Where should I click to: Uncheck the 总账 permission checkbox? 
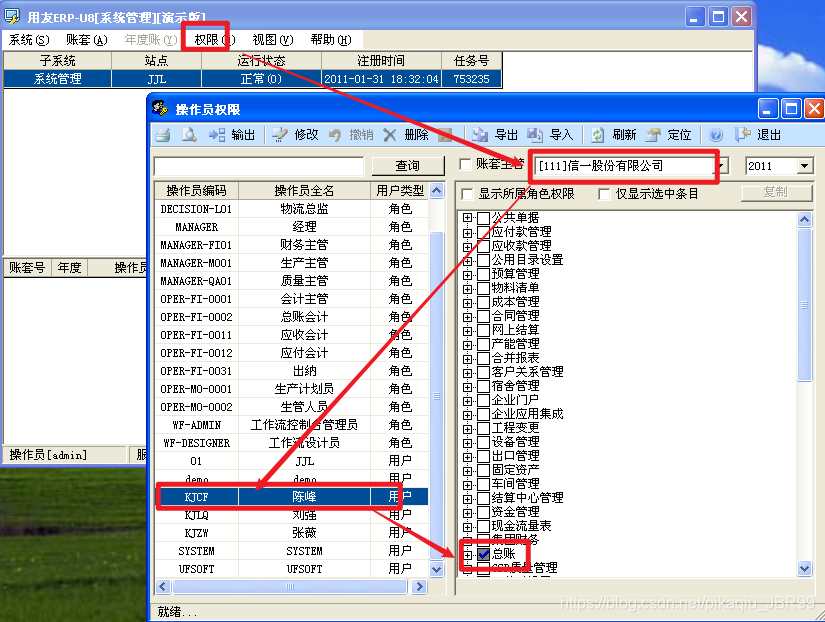click(x=484, y=554)
